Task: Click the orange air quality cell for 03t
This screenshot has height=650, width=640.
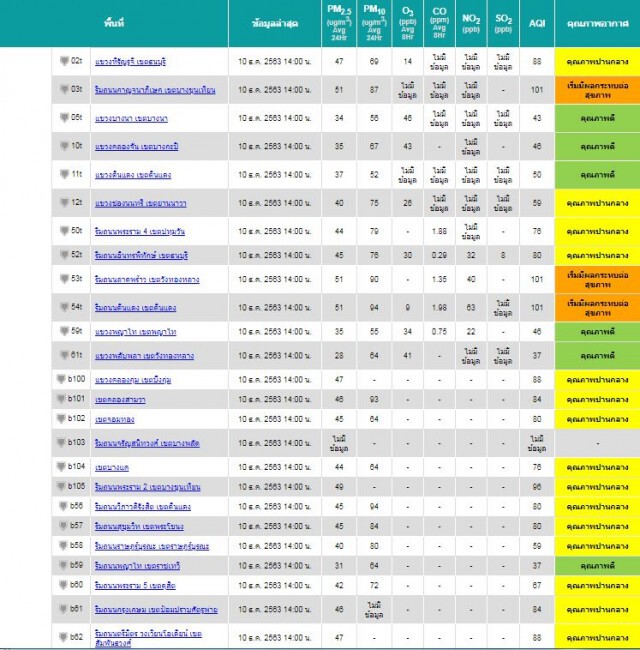Action: tap(597, 90)
